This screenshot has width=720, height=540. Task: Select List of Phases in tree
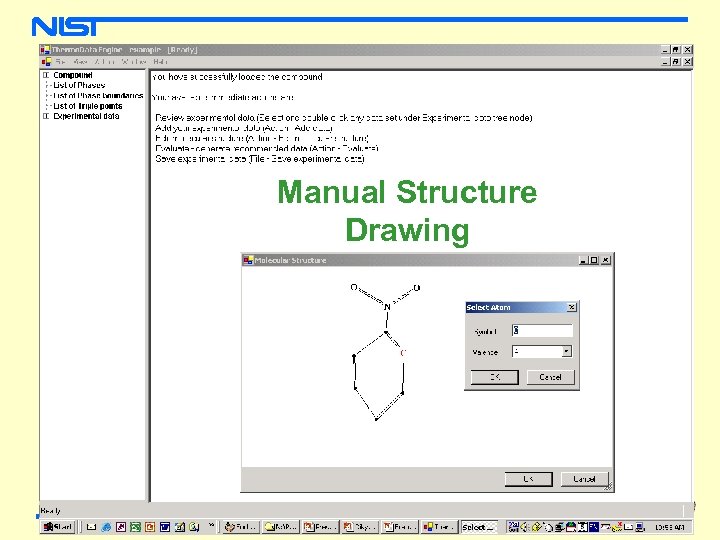79,85
